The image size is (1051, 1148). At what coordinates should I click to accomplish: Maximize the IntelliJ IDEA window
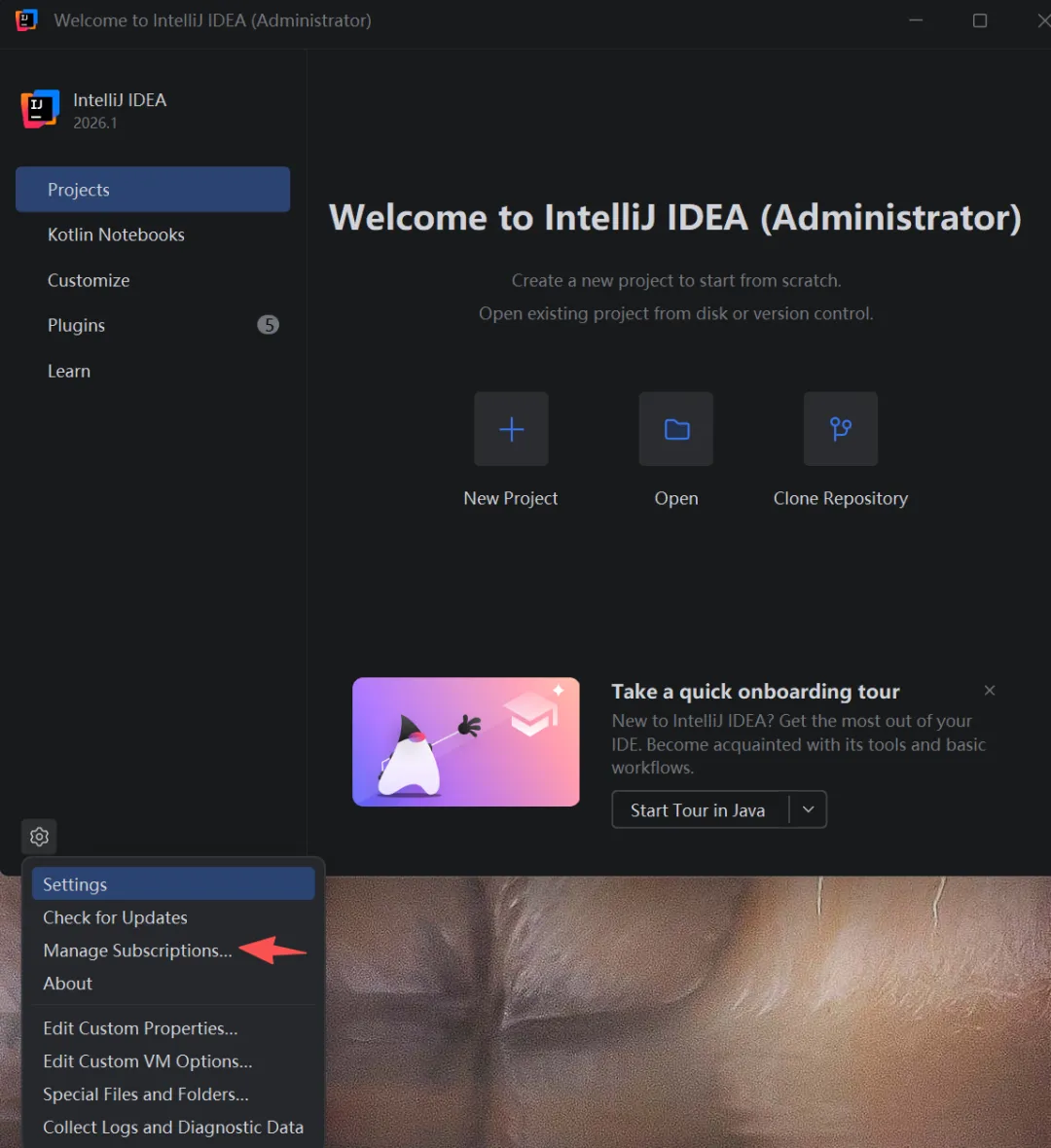(x=980, y=20)
